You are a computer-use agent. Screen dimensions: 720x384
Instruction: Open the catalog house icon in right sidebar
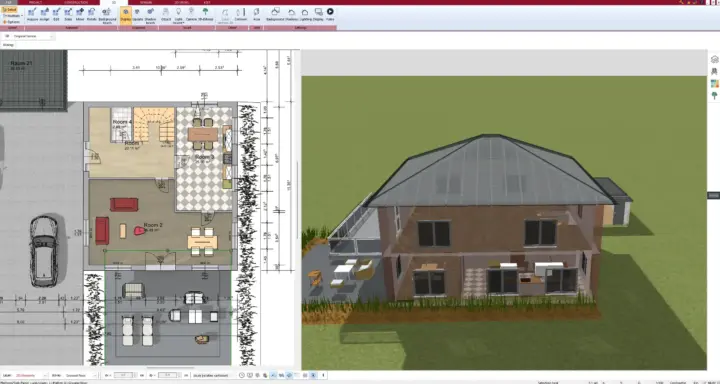tap(714, 59)
